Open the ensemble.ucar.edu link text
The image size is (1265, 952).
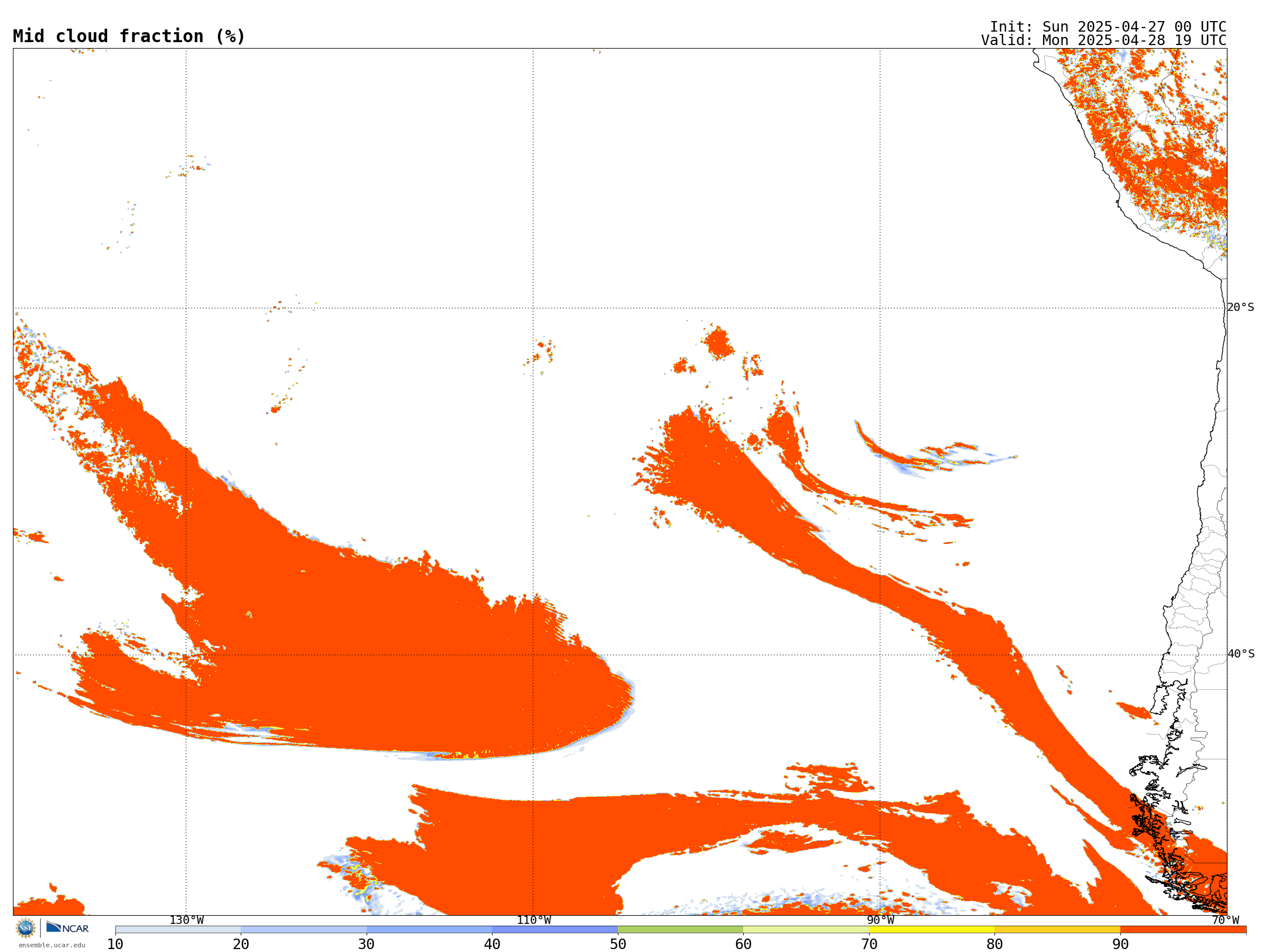tap(52, 945)
